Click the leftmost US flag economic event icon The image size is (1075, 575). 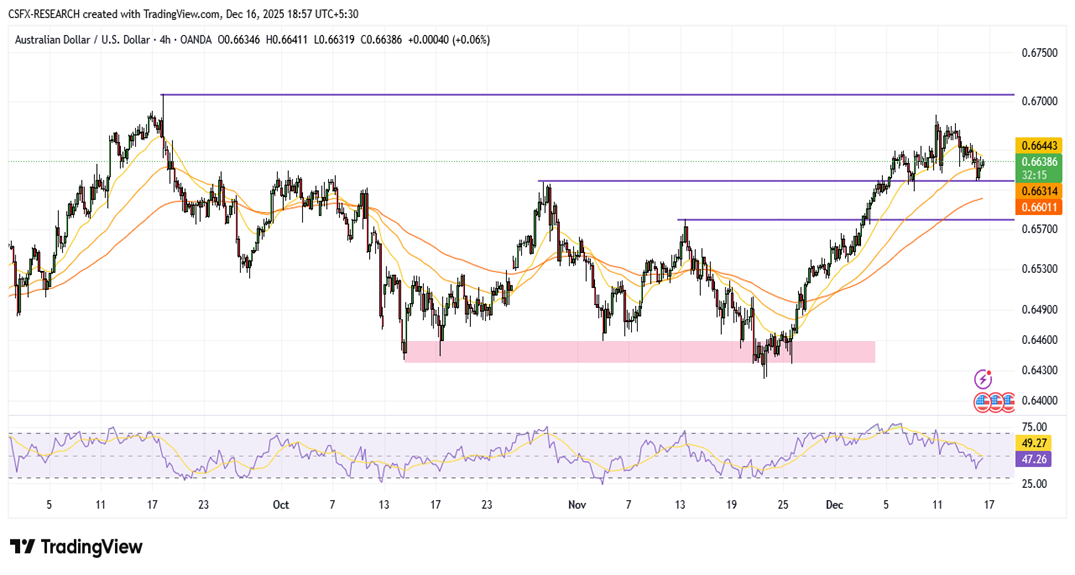982,402
